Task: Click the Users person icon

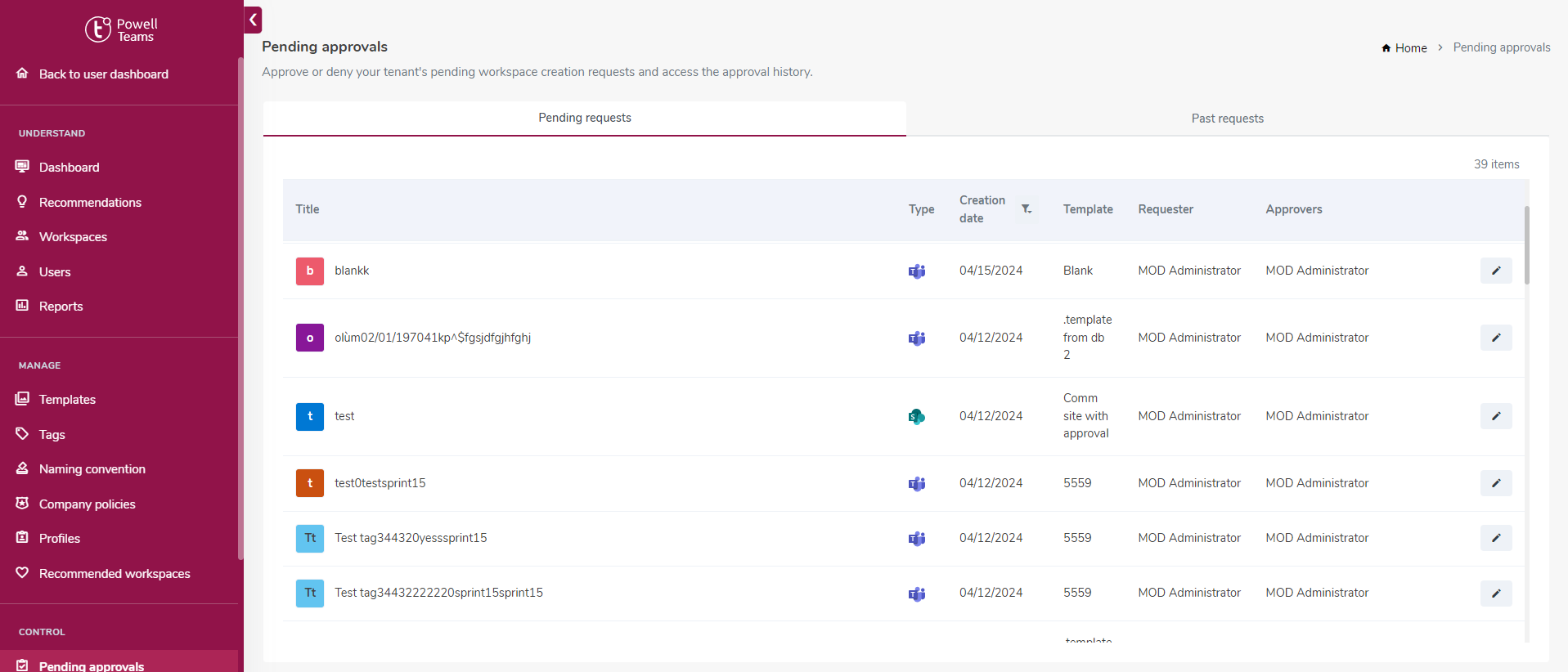Action: point(22,271)
